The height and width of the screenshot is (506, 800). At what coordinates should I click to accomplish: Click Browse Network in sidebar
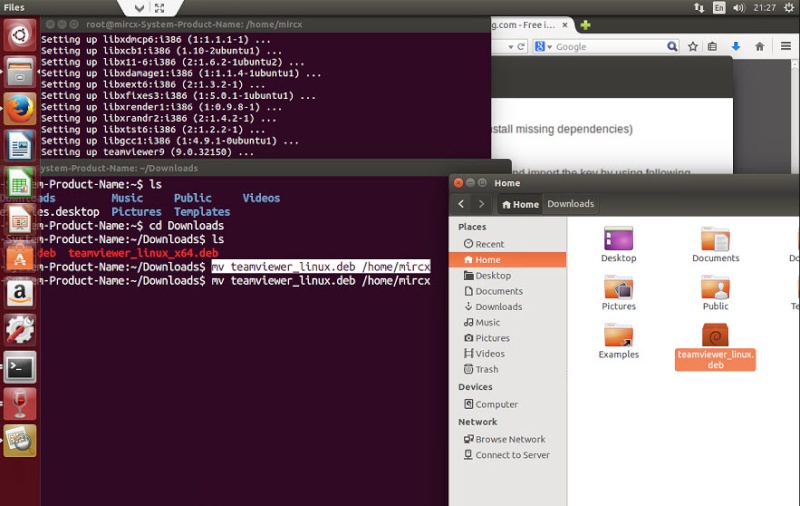508,439
